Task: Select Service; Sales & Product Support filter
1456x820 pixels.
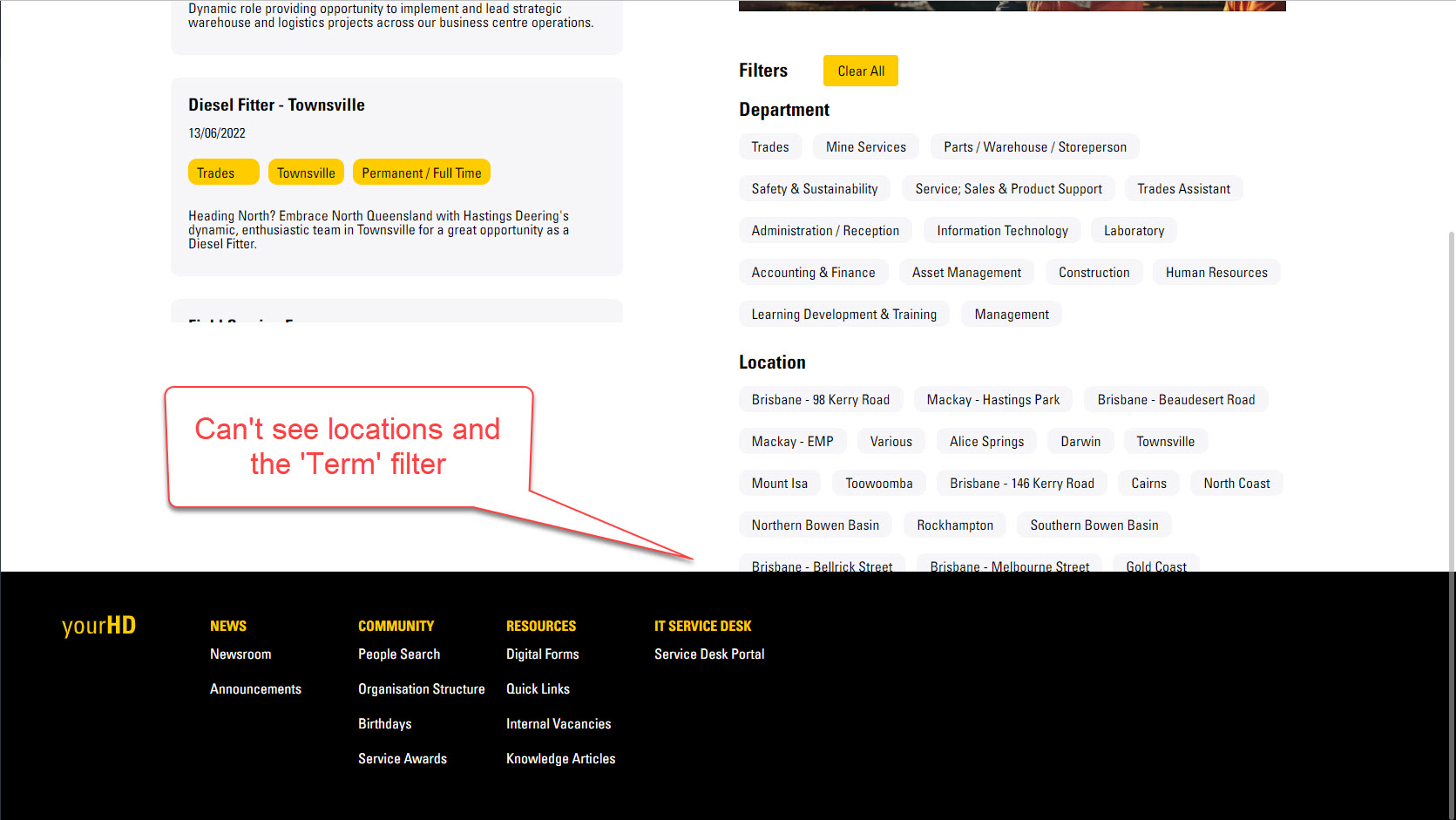Action: coord(1008,189)
